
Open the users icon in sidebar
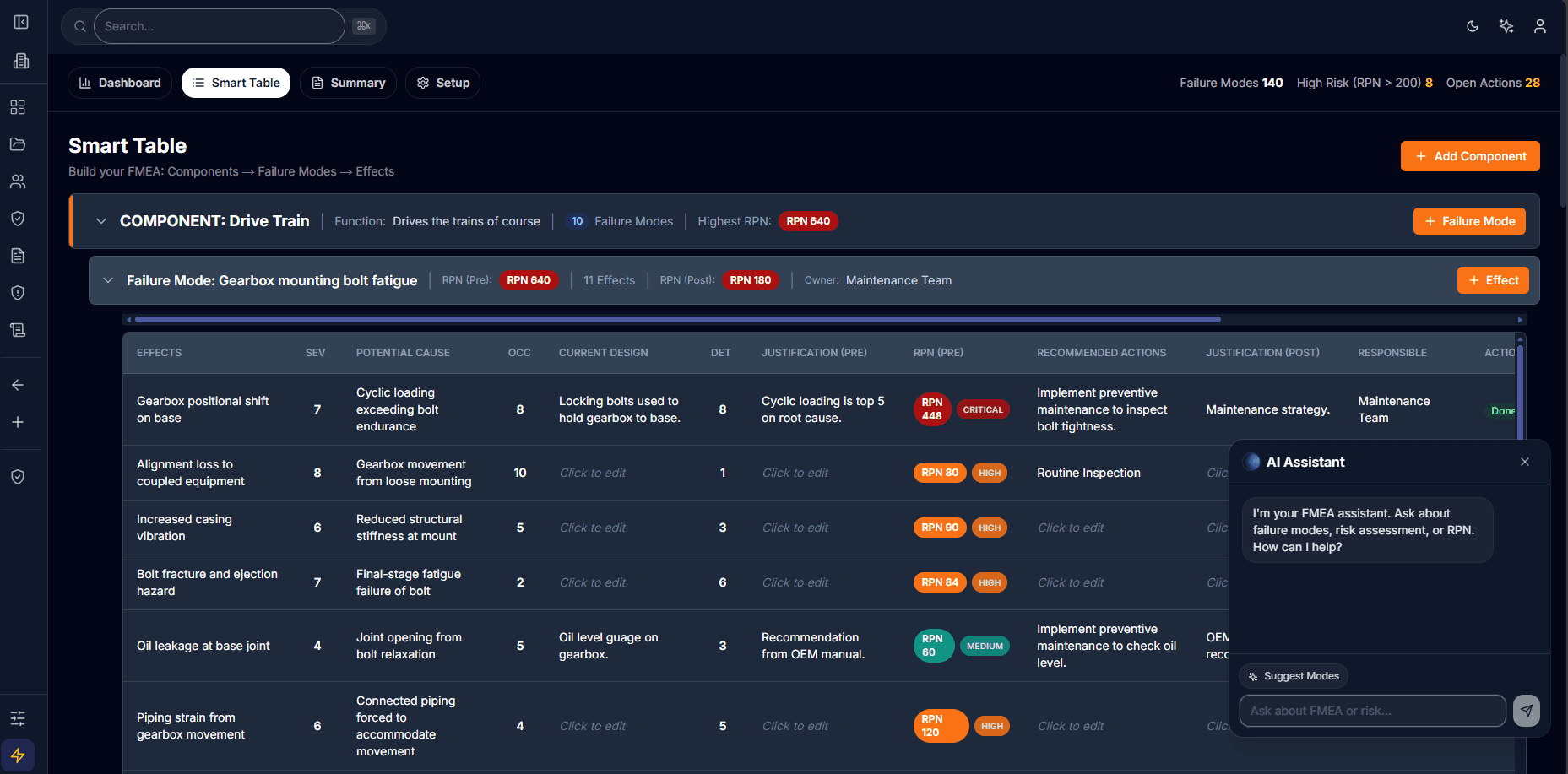tap(18, 181)
